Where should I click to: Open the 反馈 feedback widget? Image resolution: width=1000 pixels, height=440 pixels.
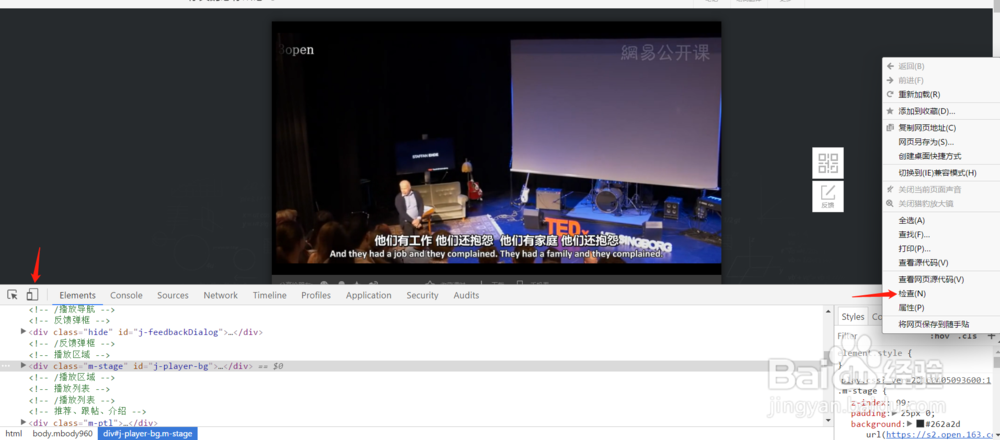pyautogui.click(x=828, y=196)
